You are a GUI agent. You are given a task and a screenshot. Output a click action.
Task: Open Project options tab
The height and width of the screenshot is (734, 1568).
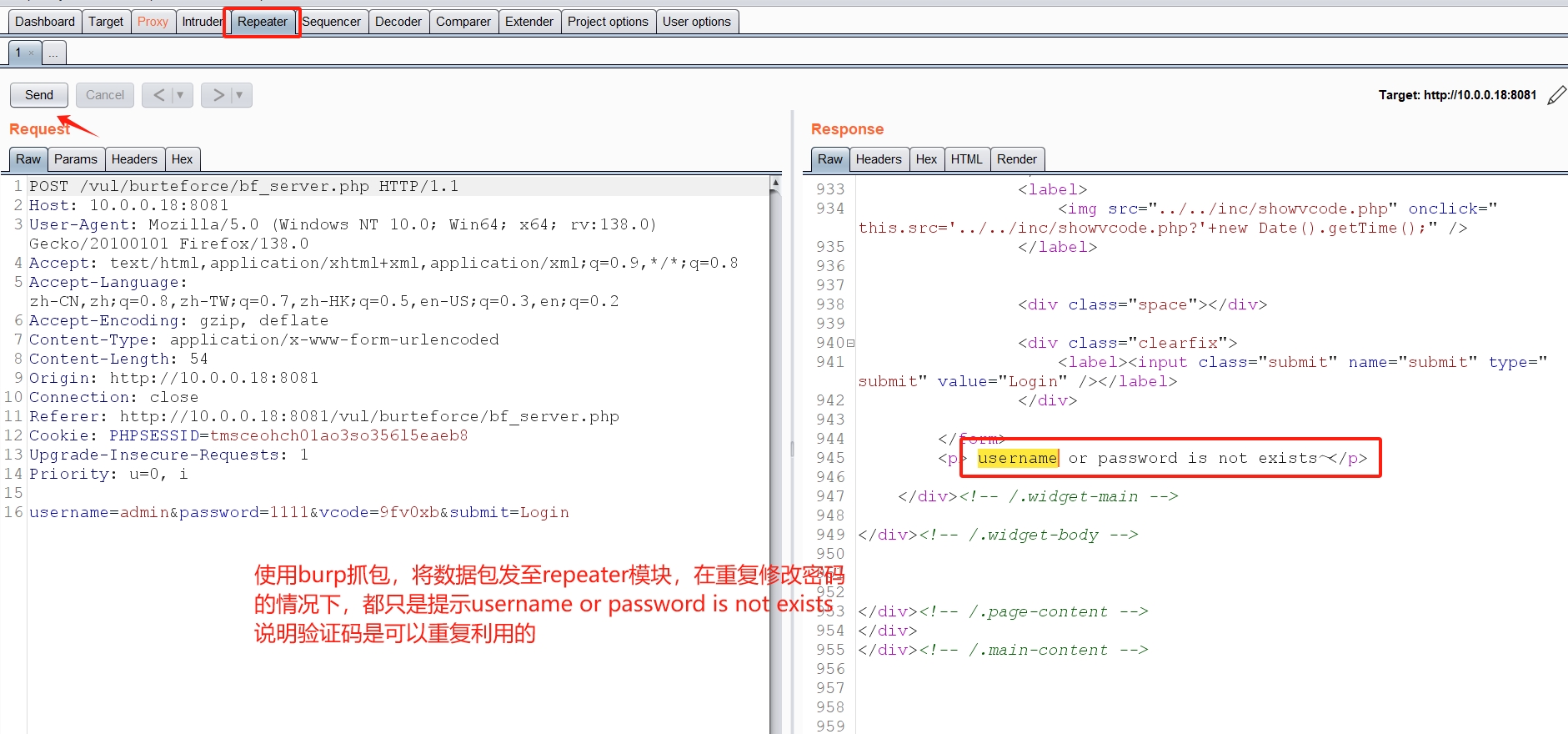(x=608, y=22)
